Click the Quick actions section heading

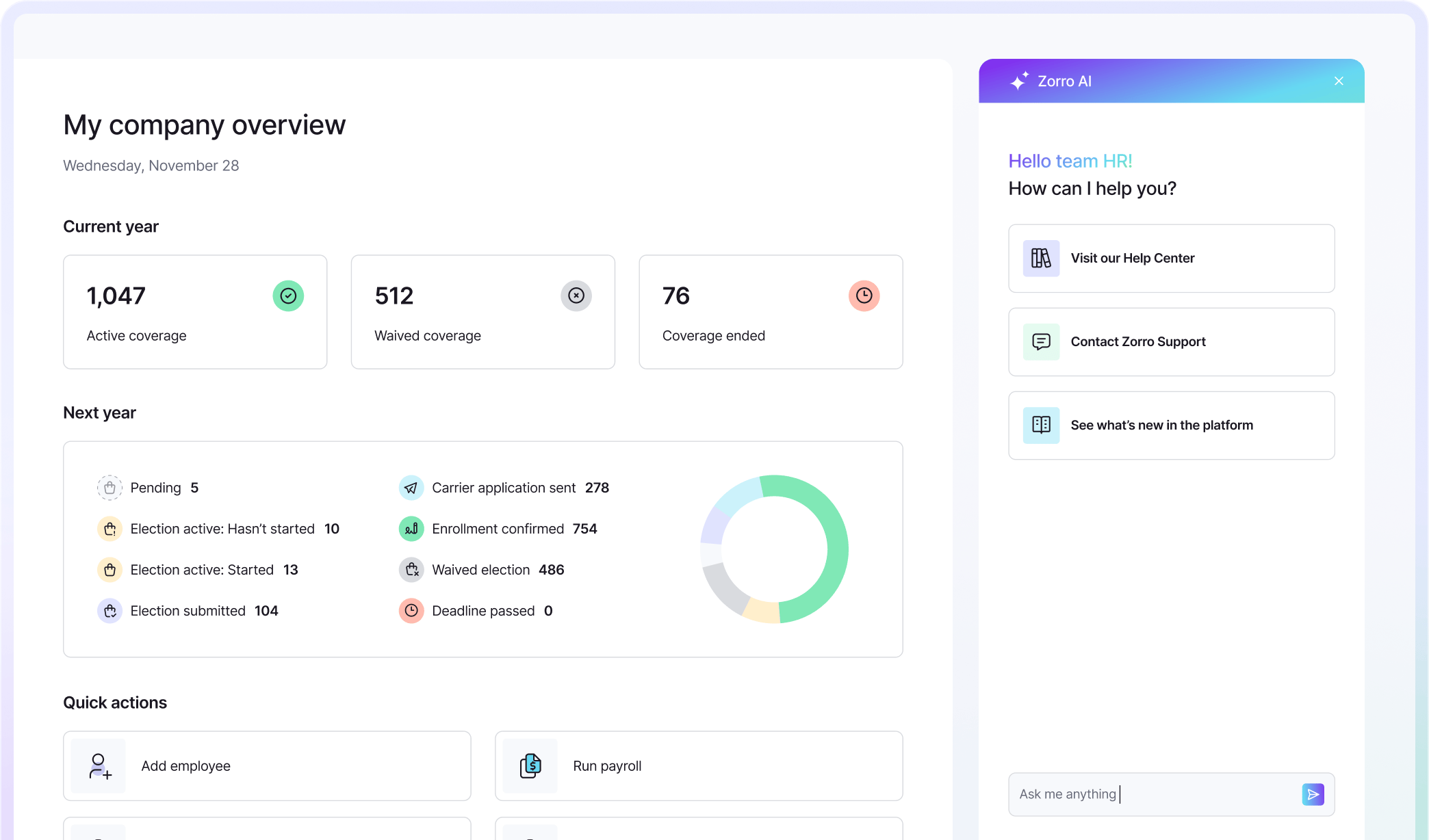point(115,703)
